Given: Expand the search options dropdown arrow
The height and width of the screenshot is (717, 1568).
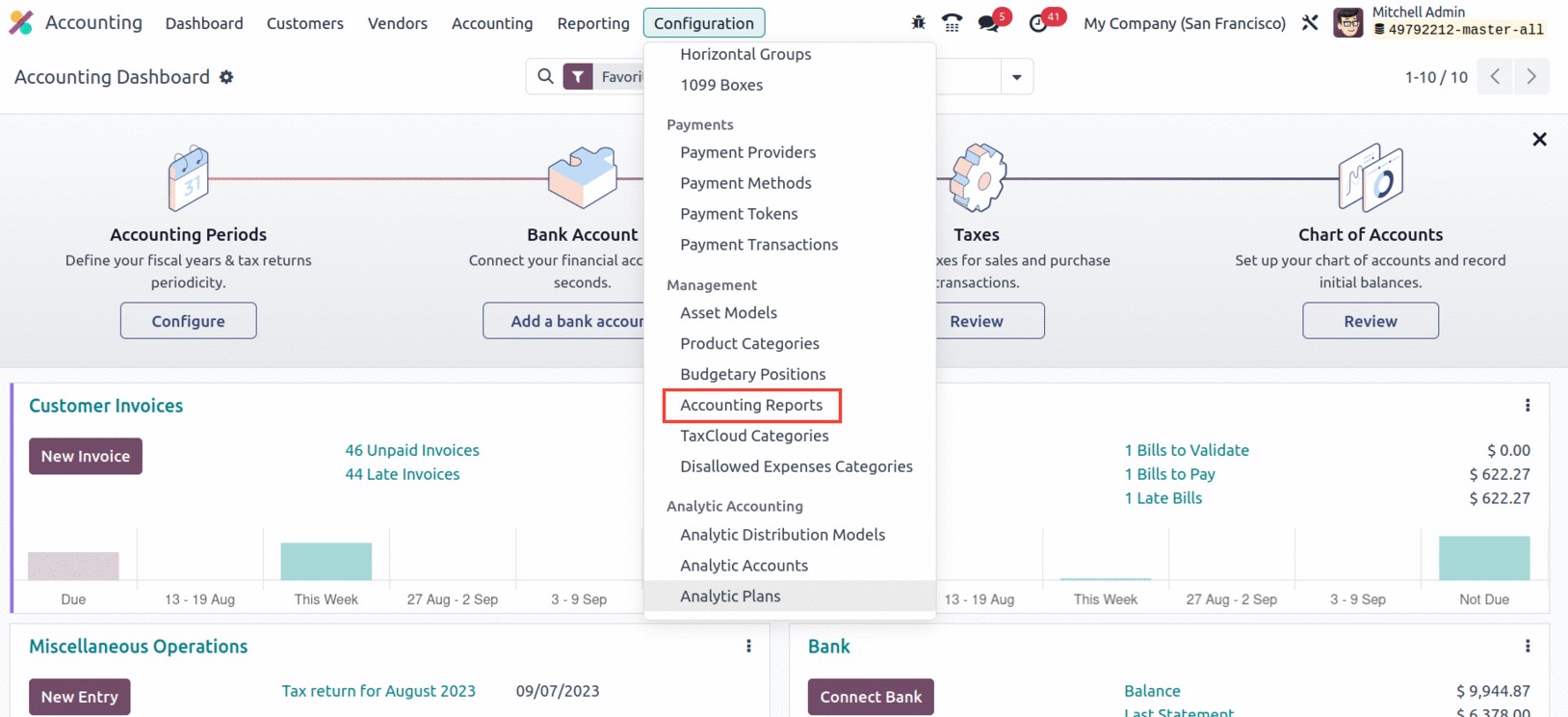Looking at the screenshot, I should click(x=1016, y=77).
